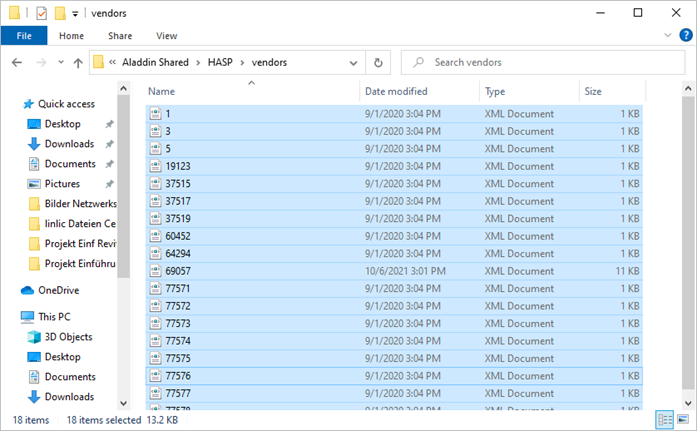697x431 pixels.
Task: Click the 11 KB size of file 69057
Action: [627, 271]
